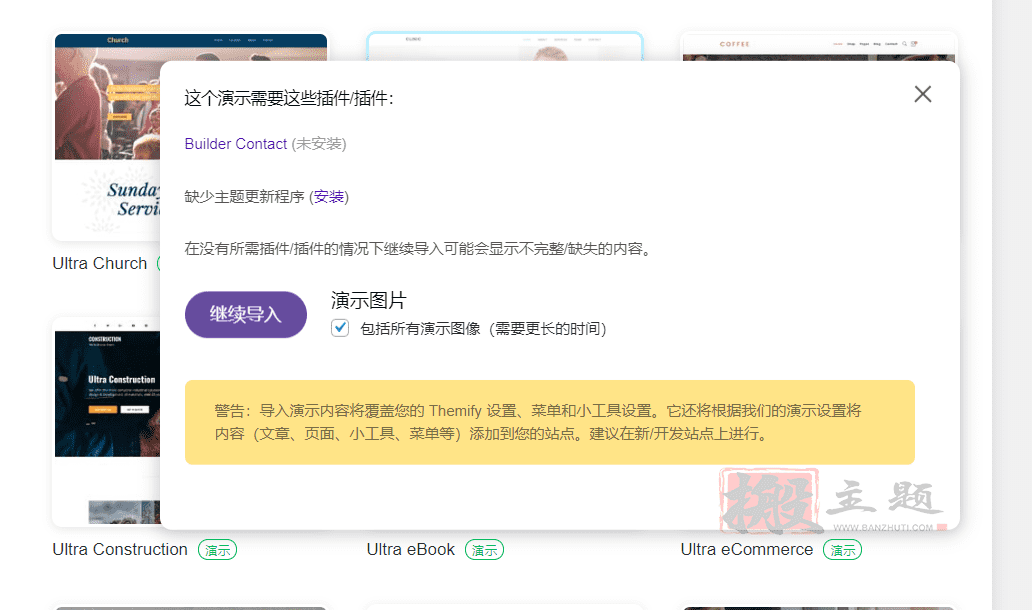Click the yellow 警告 warning message box
This screenshot has width=1032, height=610.
coord(550,422)
